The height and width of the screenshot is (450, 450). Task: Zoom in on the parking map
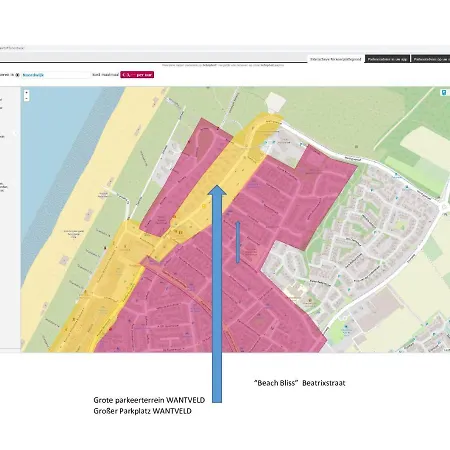(26, 93)
